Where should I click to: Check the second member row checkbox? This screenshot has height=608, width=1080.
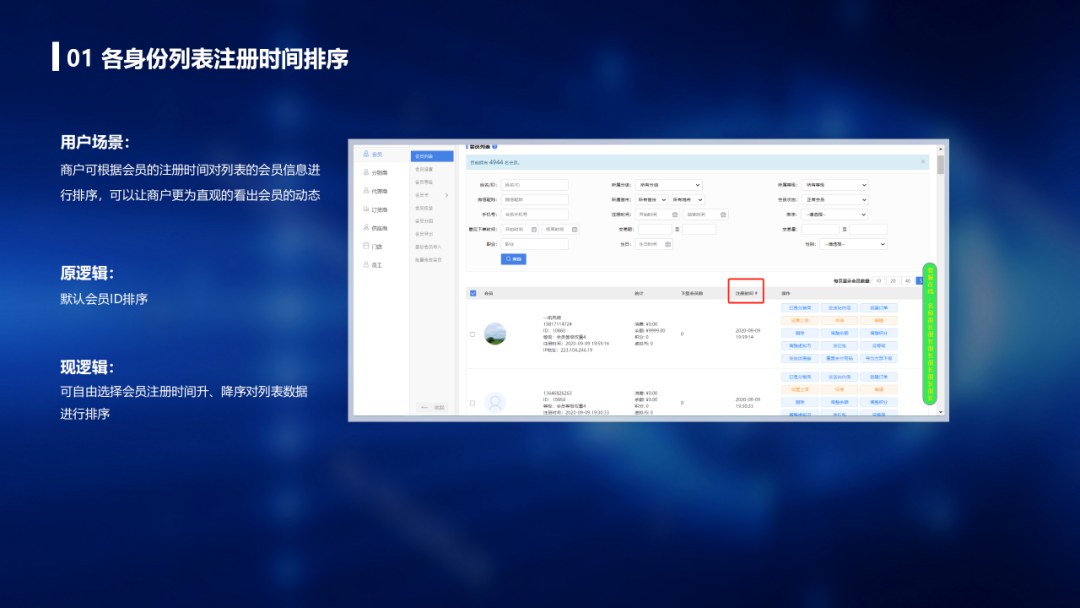coord(473,403)
